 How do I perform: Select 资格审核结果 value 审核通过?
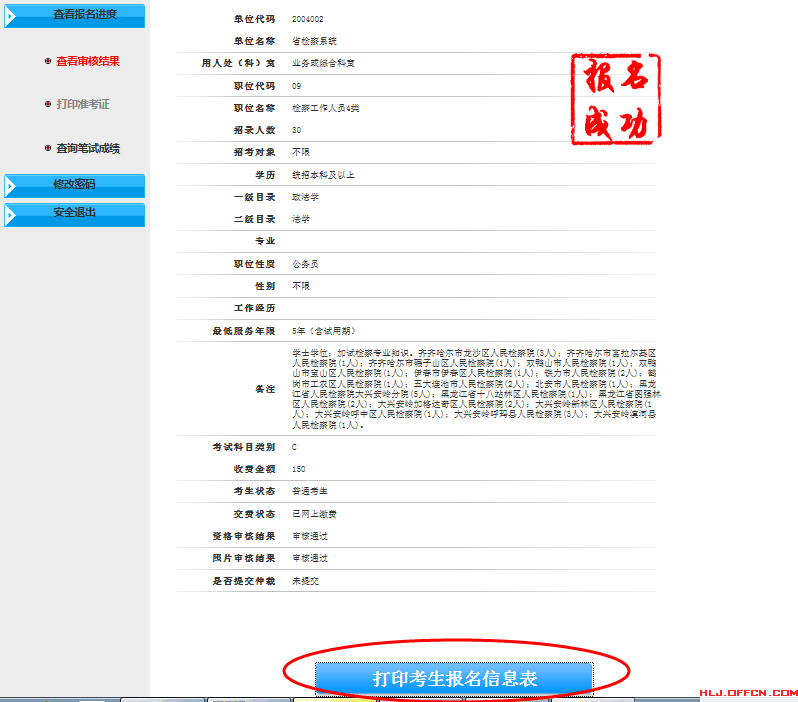point(309,536)
